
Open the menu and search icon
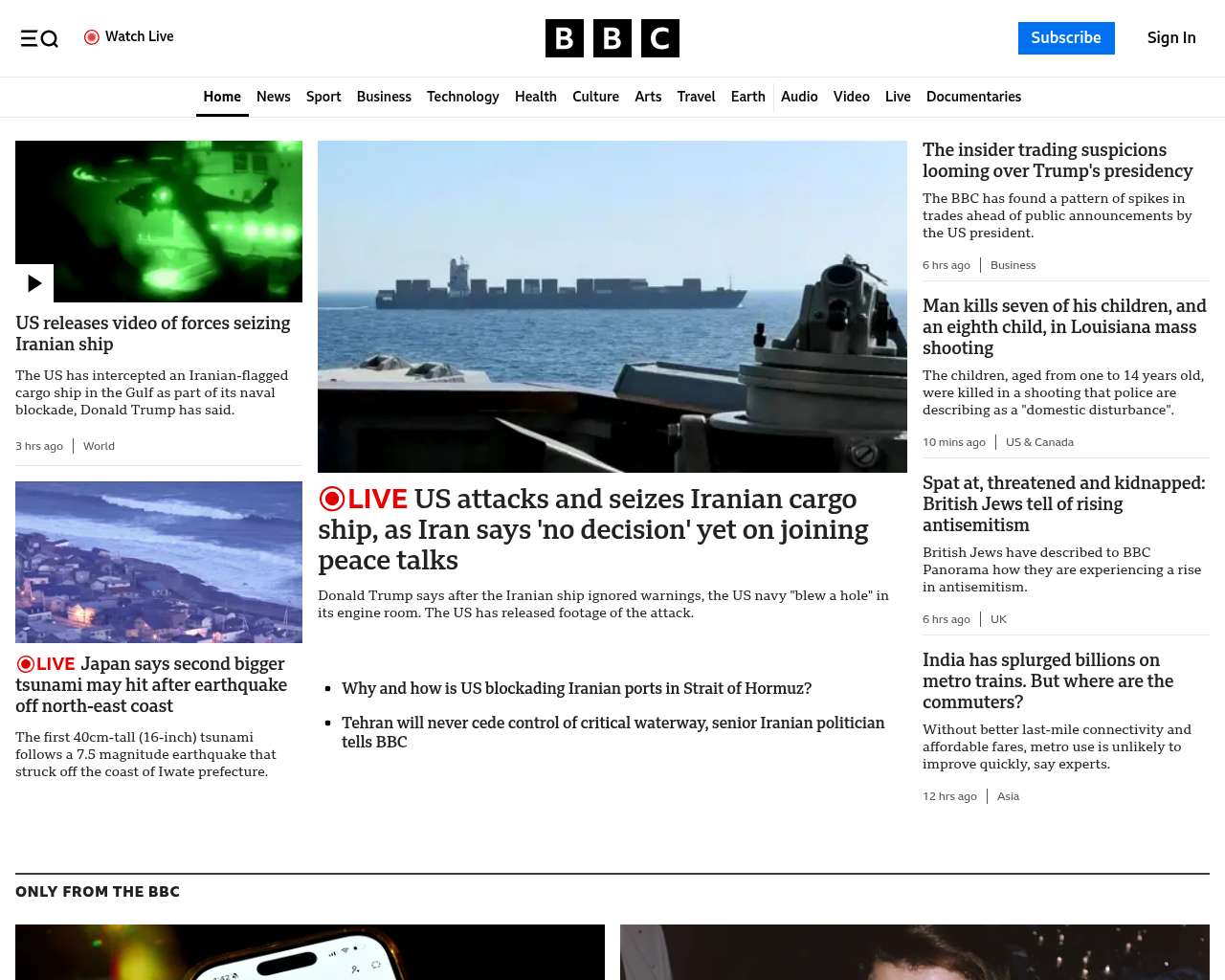coord(39,38)
